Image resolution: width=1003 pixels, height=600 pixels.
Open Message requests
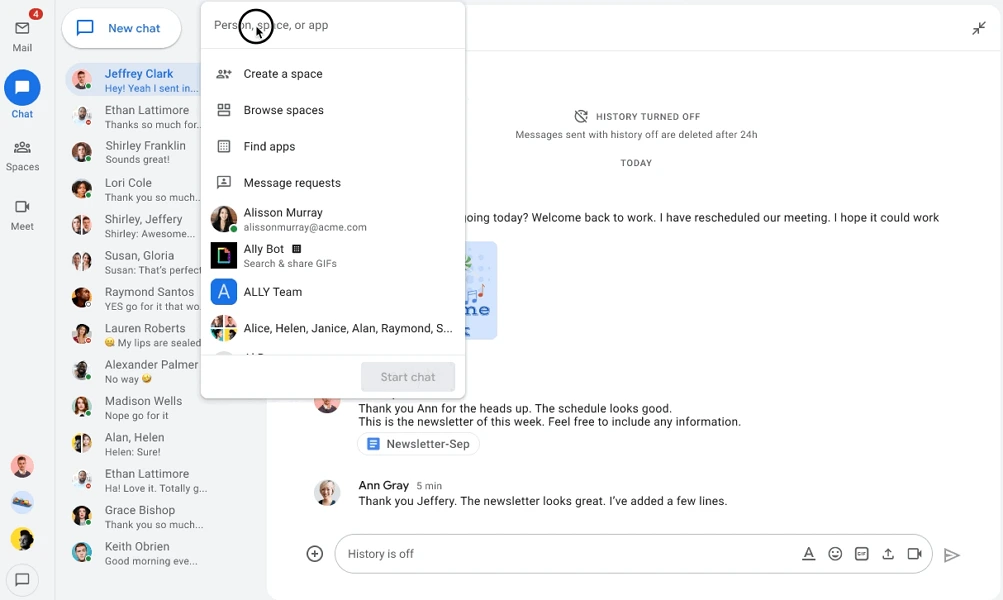292,183
